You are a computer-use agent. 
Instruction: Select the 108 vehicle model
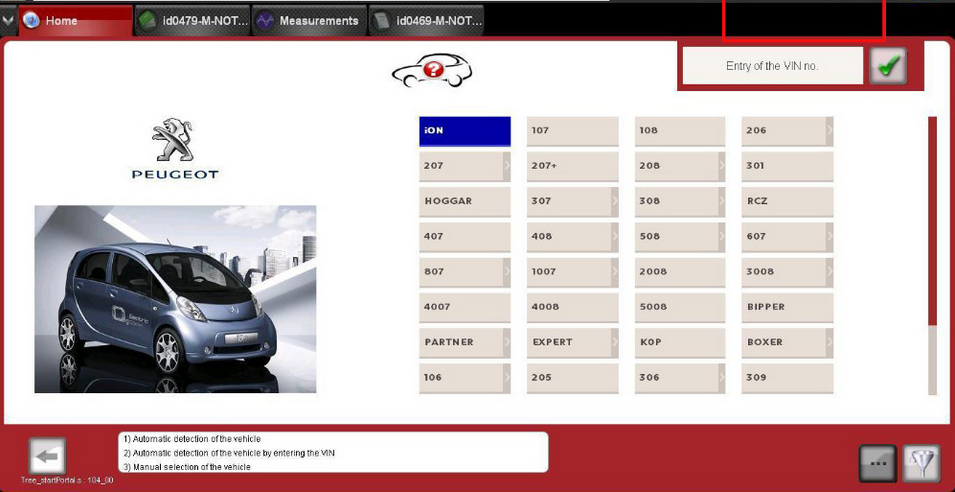click(680, 131)
